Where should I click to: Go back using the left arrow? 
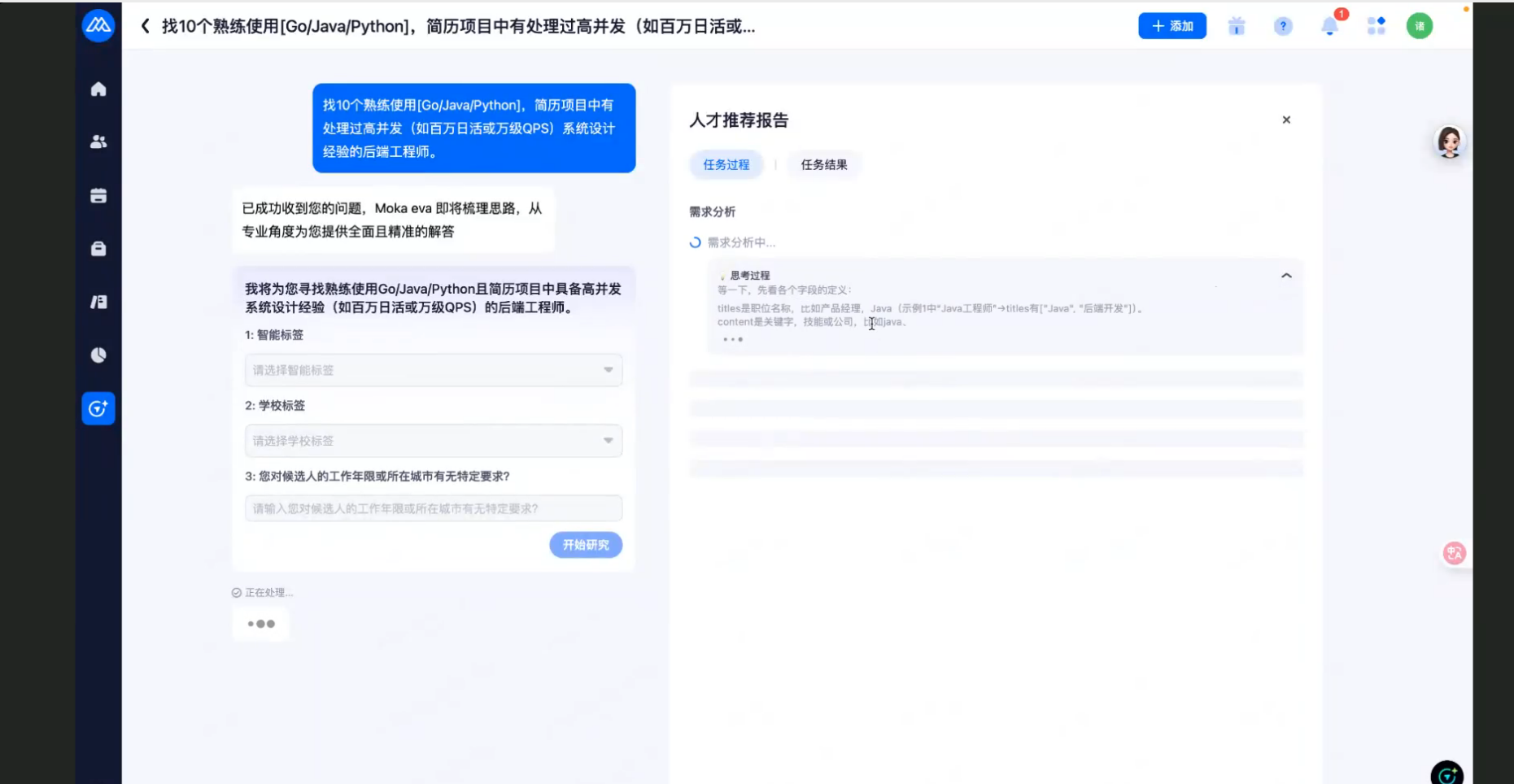(145, 26)
